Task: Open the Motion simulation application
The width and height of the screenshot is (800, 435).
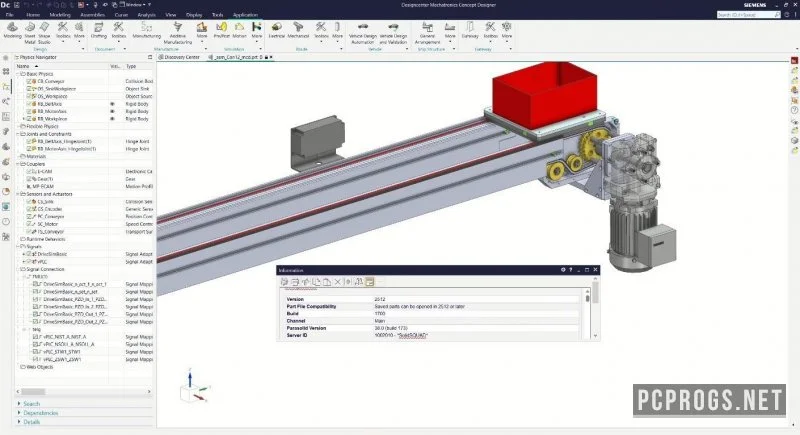Action: (x=239, y=30)
